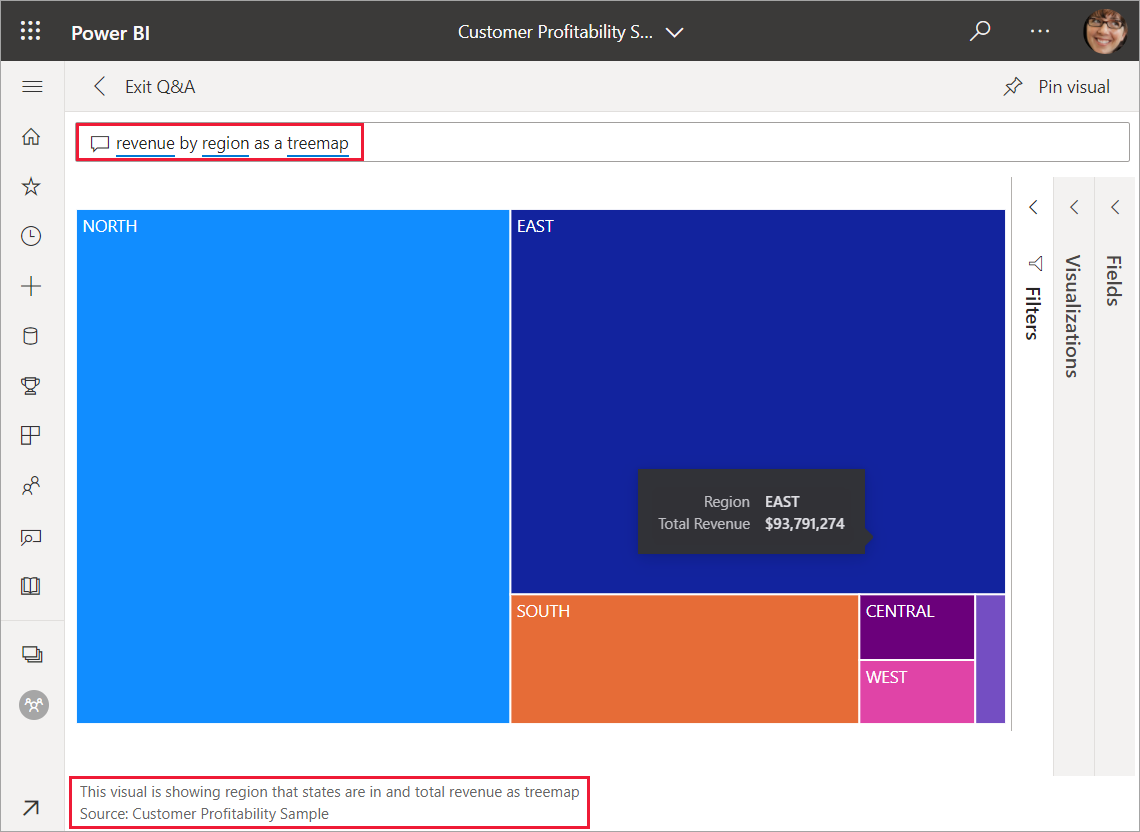Open the app launcher grid icon

(31, 31)
